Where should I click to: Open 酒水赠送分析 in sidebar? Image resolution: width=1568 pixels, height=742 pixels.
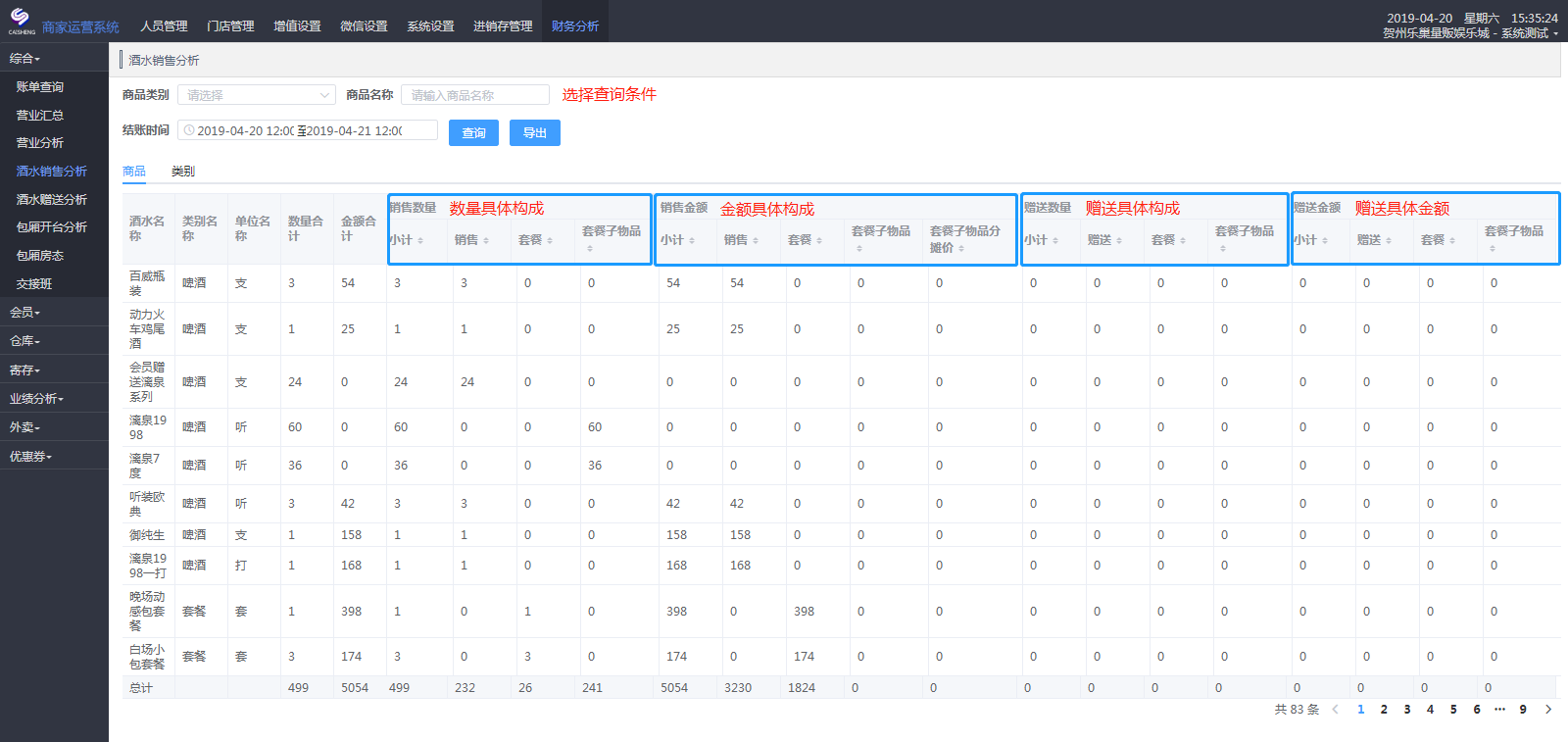tap(54, 200)
